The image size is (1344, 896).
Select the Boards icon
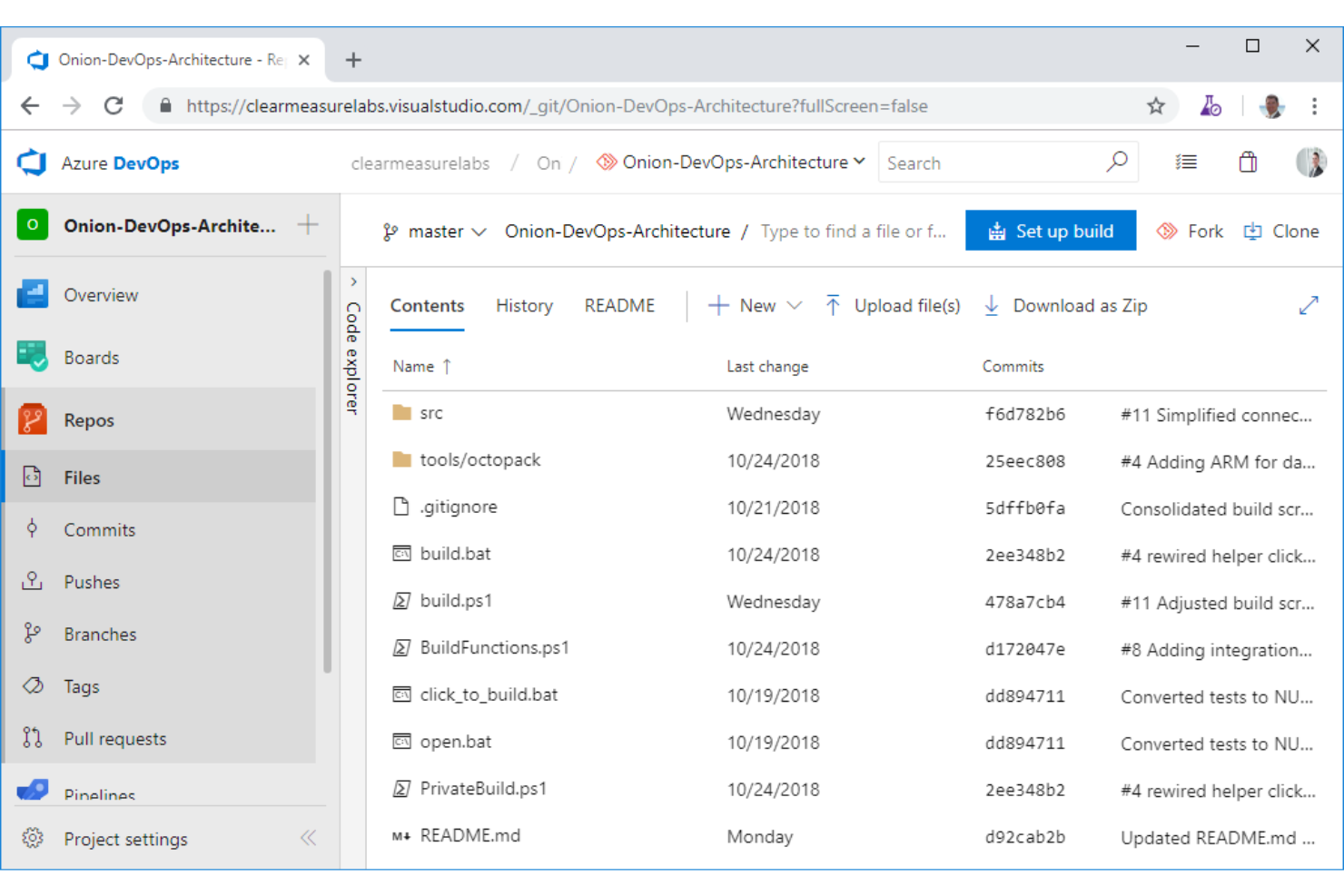[x=33, y=357]
